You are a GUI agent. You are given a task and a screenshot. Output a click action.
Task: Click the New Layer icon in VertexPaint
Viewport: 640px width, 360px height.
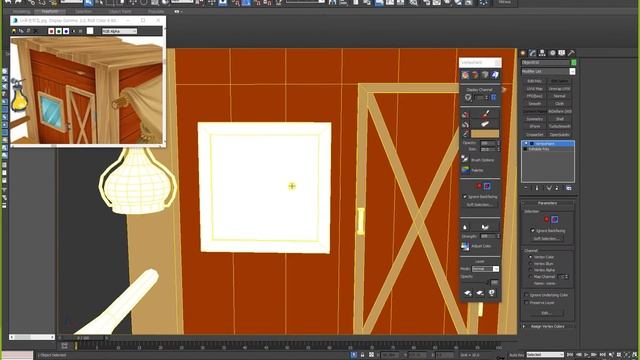[x=468, y=293]
